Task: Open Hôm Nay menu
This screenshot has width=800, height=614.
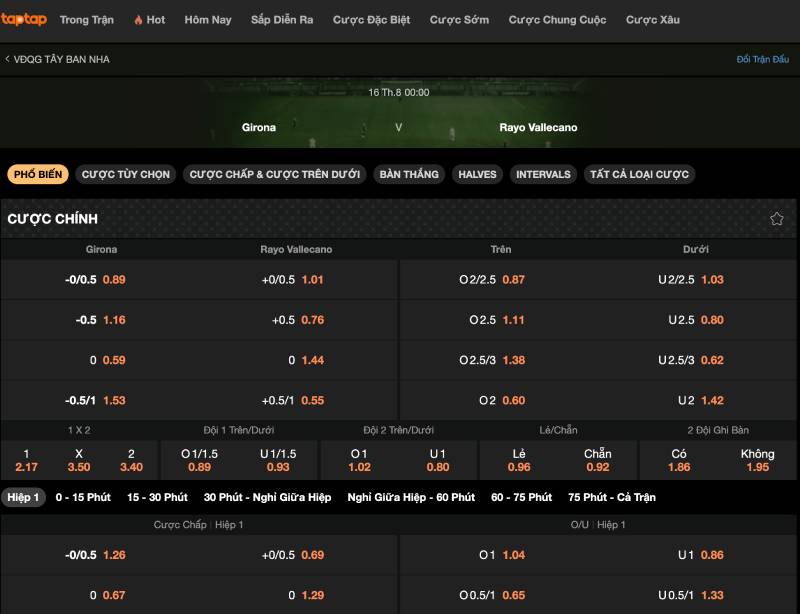Action: pos(208,20)
